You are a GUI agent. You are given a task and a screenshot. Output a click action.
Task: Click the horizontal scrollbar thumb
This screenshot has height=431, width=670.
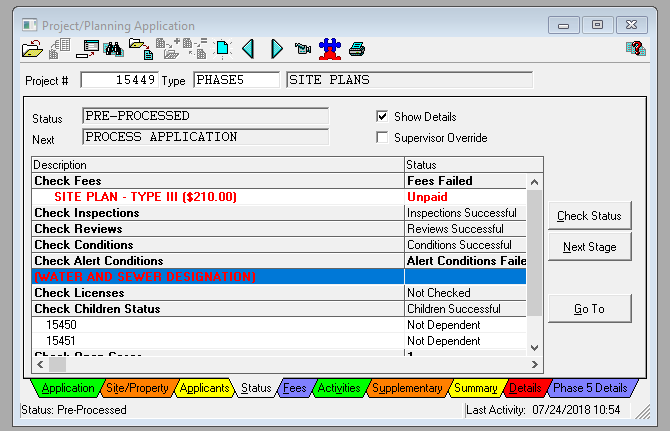(57, 364)
